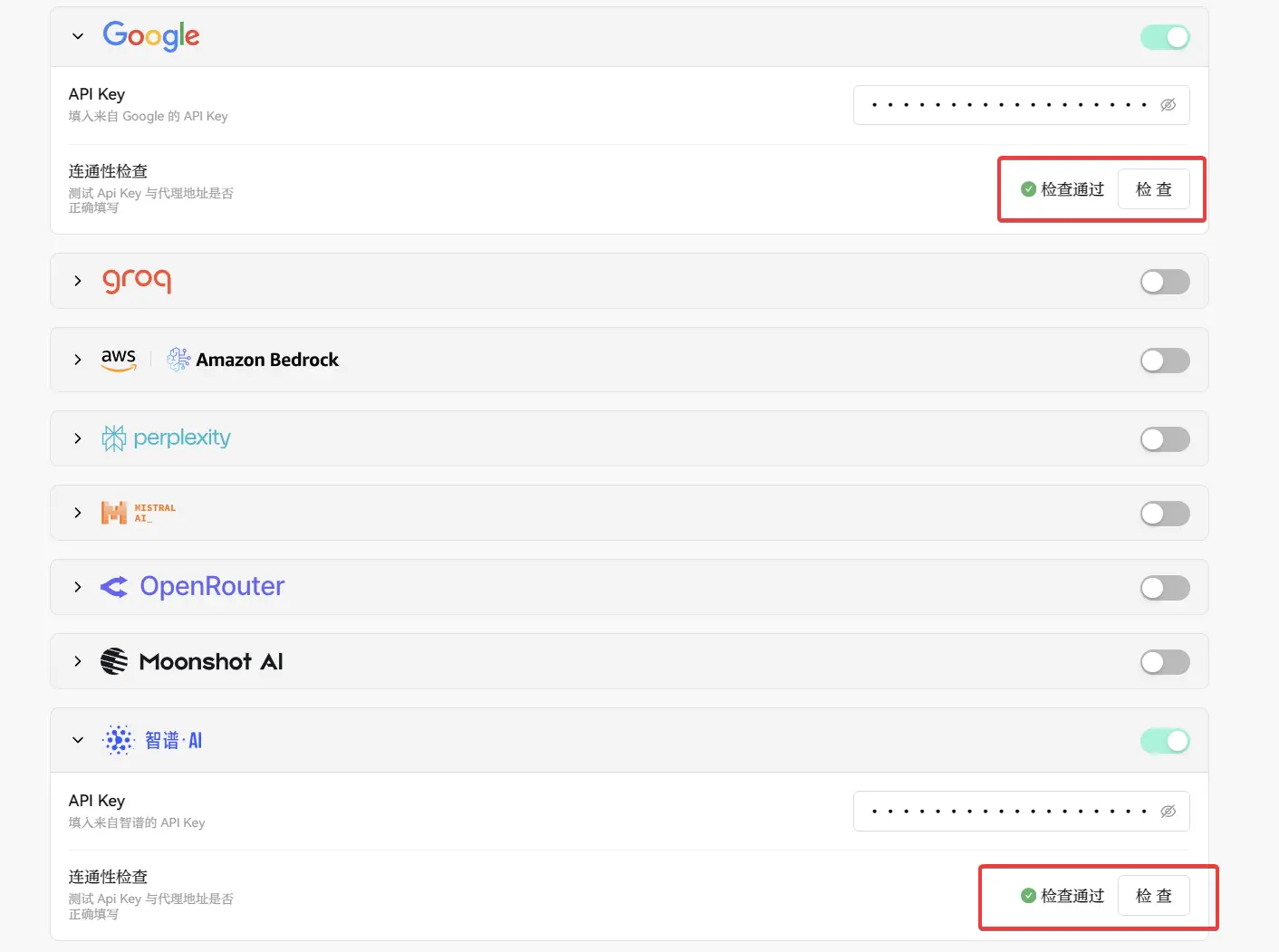Enable the groq provider switch
This screenshot has width=1279, height=952.
[x=1164, y=282]
